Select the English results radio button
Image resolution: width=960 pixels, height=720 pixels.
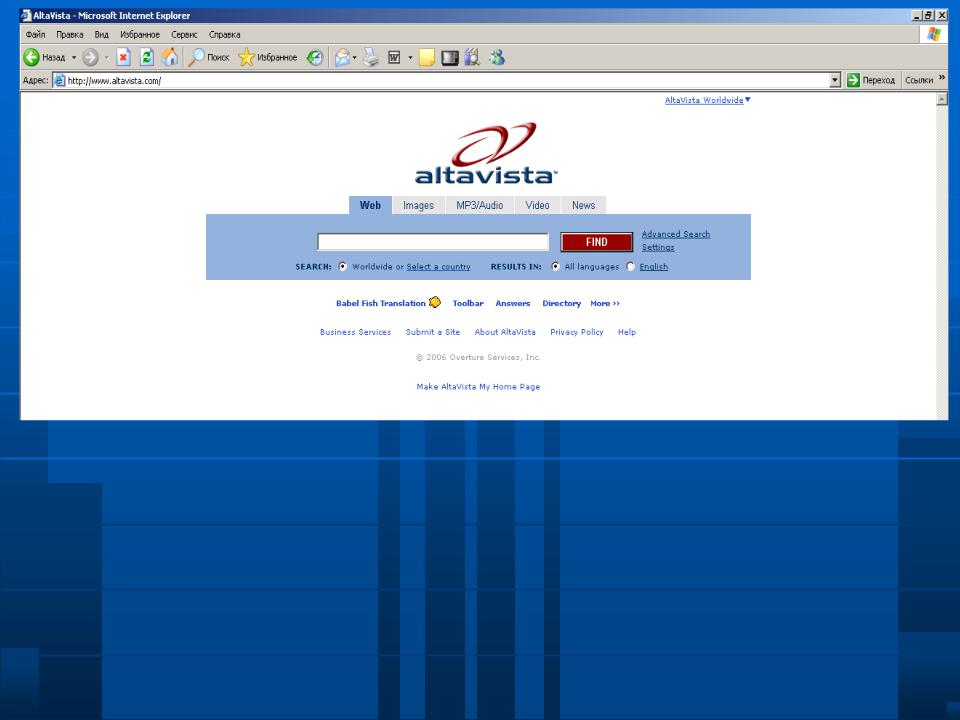(x=631, y=266)
